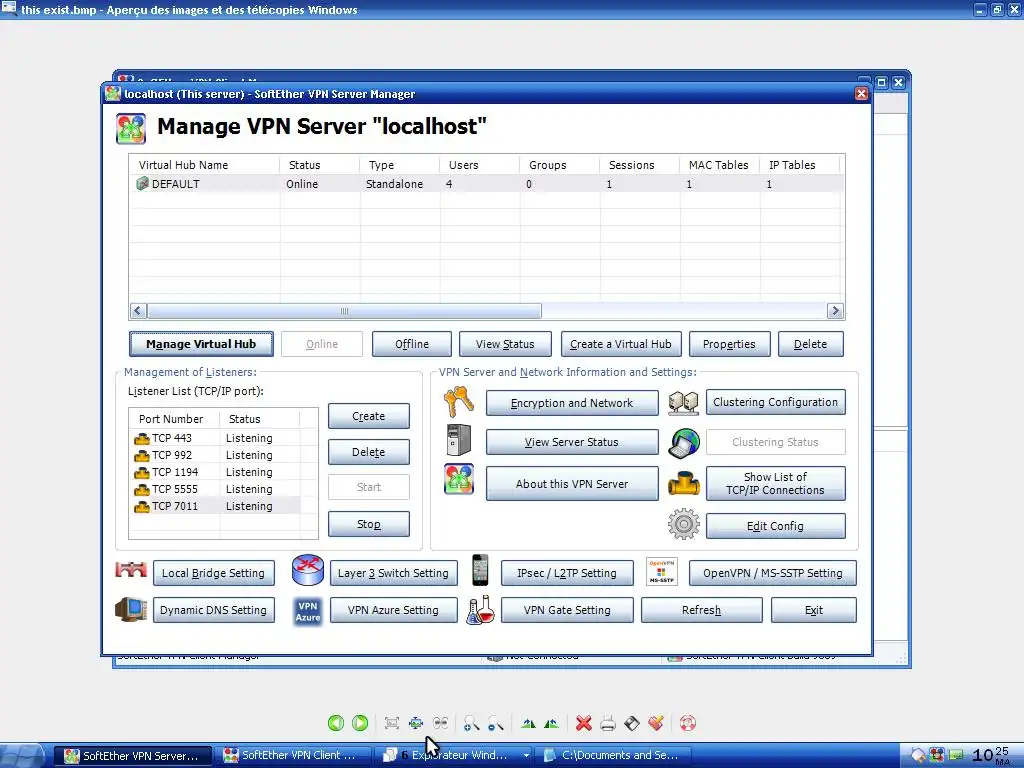Click the lifebuoy help icon

pos(688,723)
